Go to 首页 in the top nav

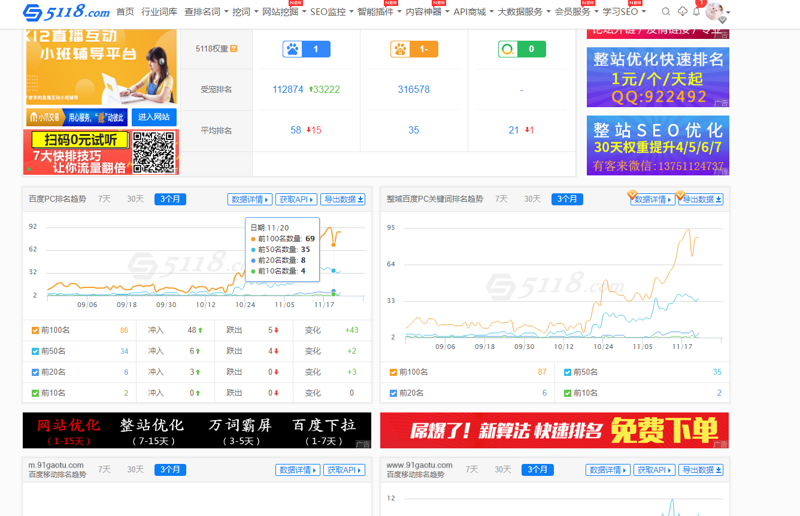coord(125,11)
